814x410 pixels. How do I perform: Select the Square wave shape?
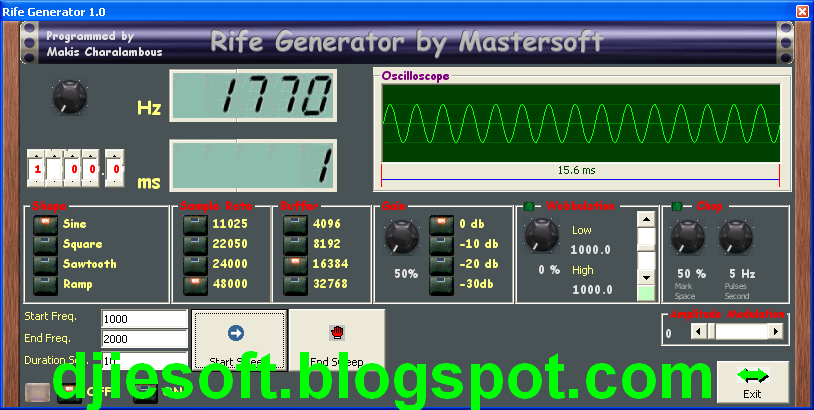click(x=45, y=245)
